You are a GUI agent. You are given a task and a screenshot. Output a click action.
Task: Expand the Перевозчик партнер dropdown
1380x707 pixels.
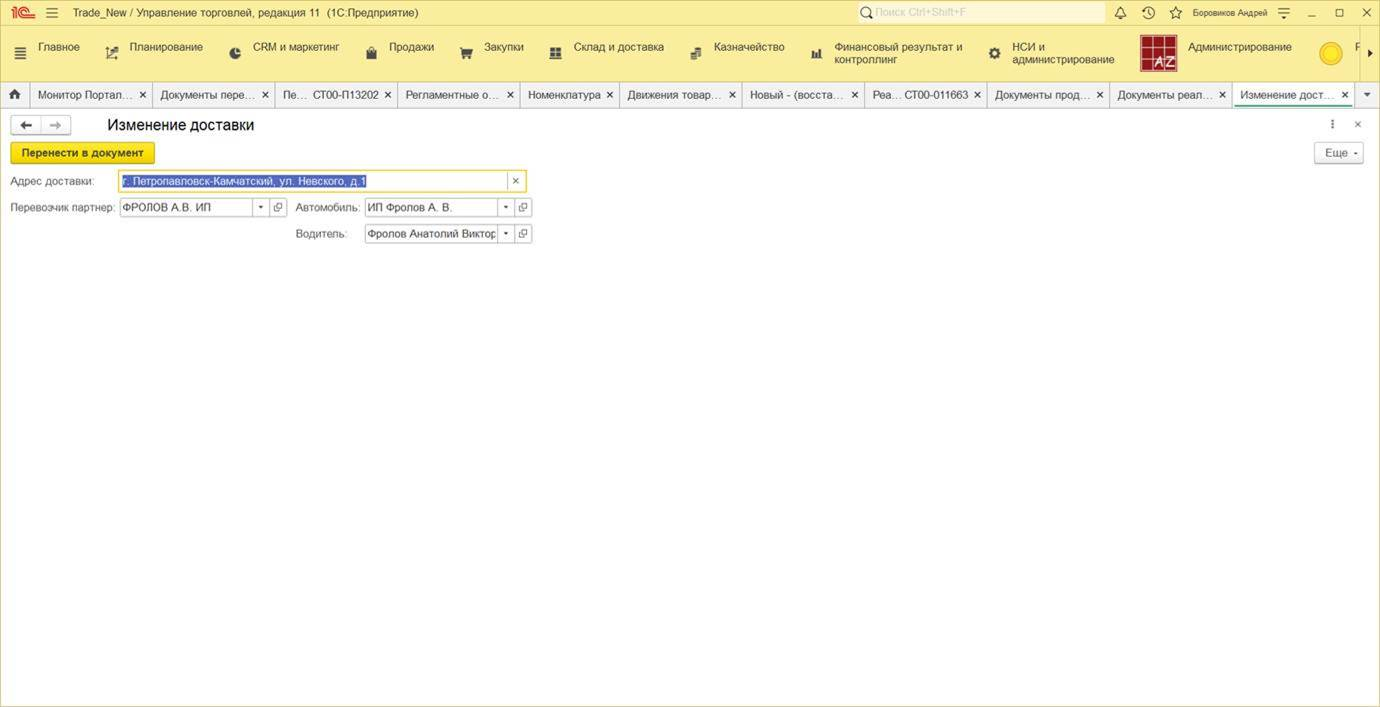[x=261, y=207]
